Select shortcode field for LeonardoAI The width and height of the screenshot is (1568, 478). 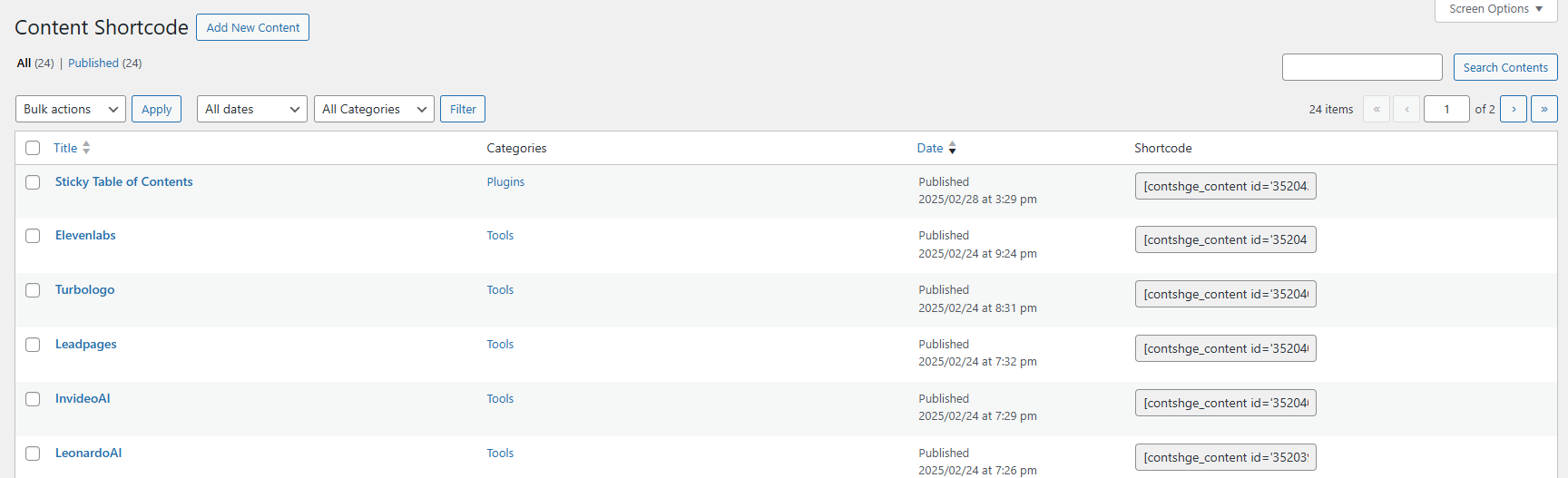click(x=1225, y=457)
